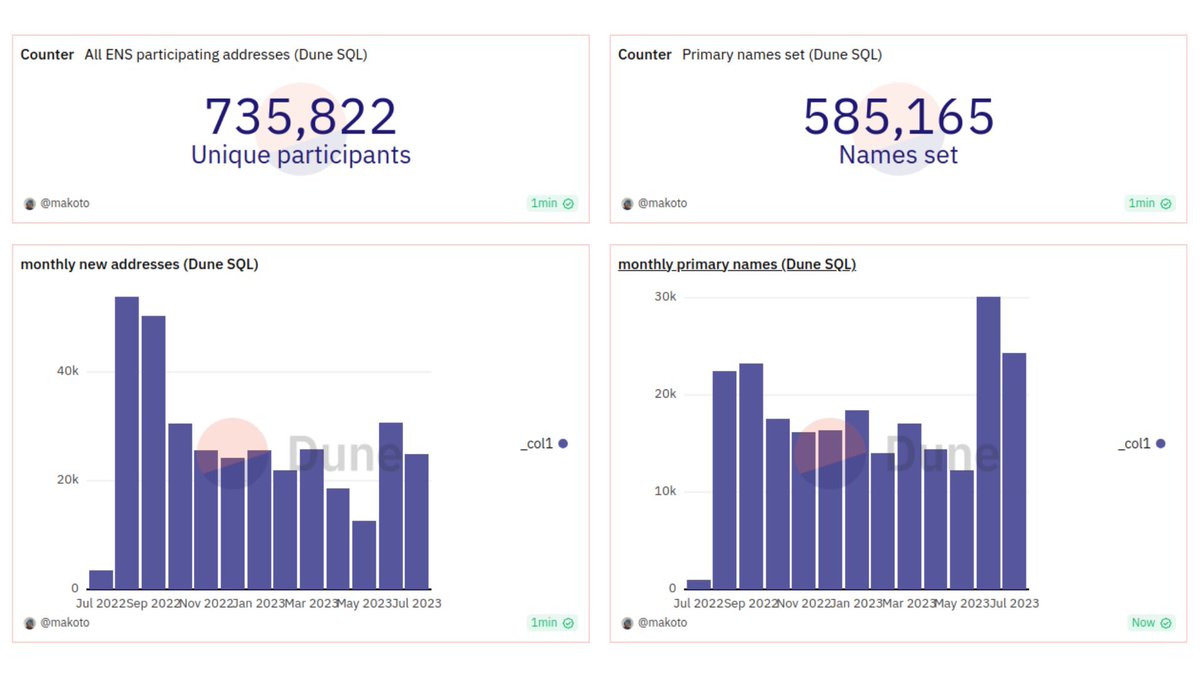Click _col1 legend label in primary names chart

[x=1134, y=443]
